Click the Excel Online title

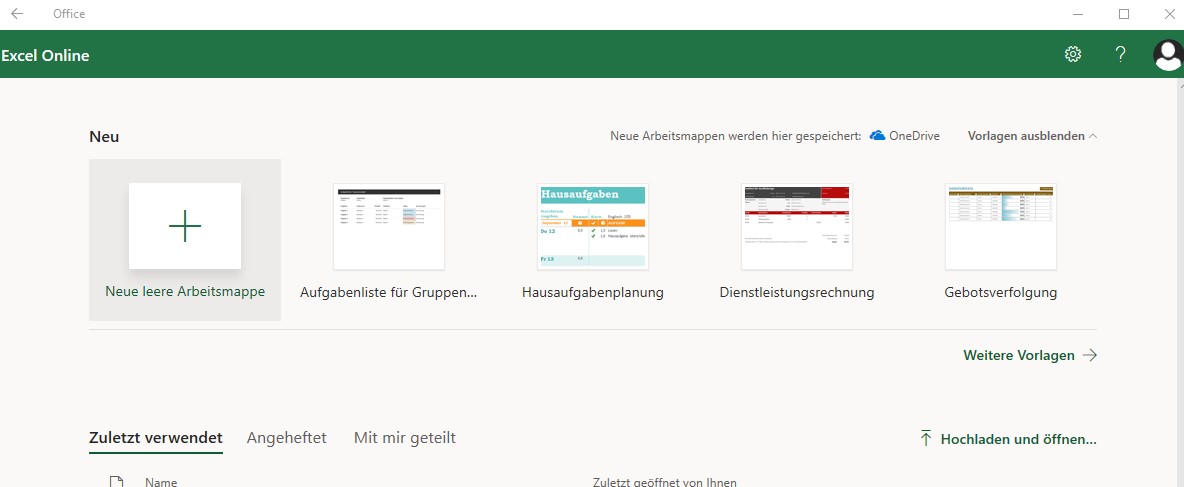pyautogui.click(x=45, y=55)
